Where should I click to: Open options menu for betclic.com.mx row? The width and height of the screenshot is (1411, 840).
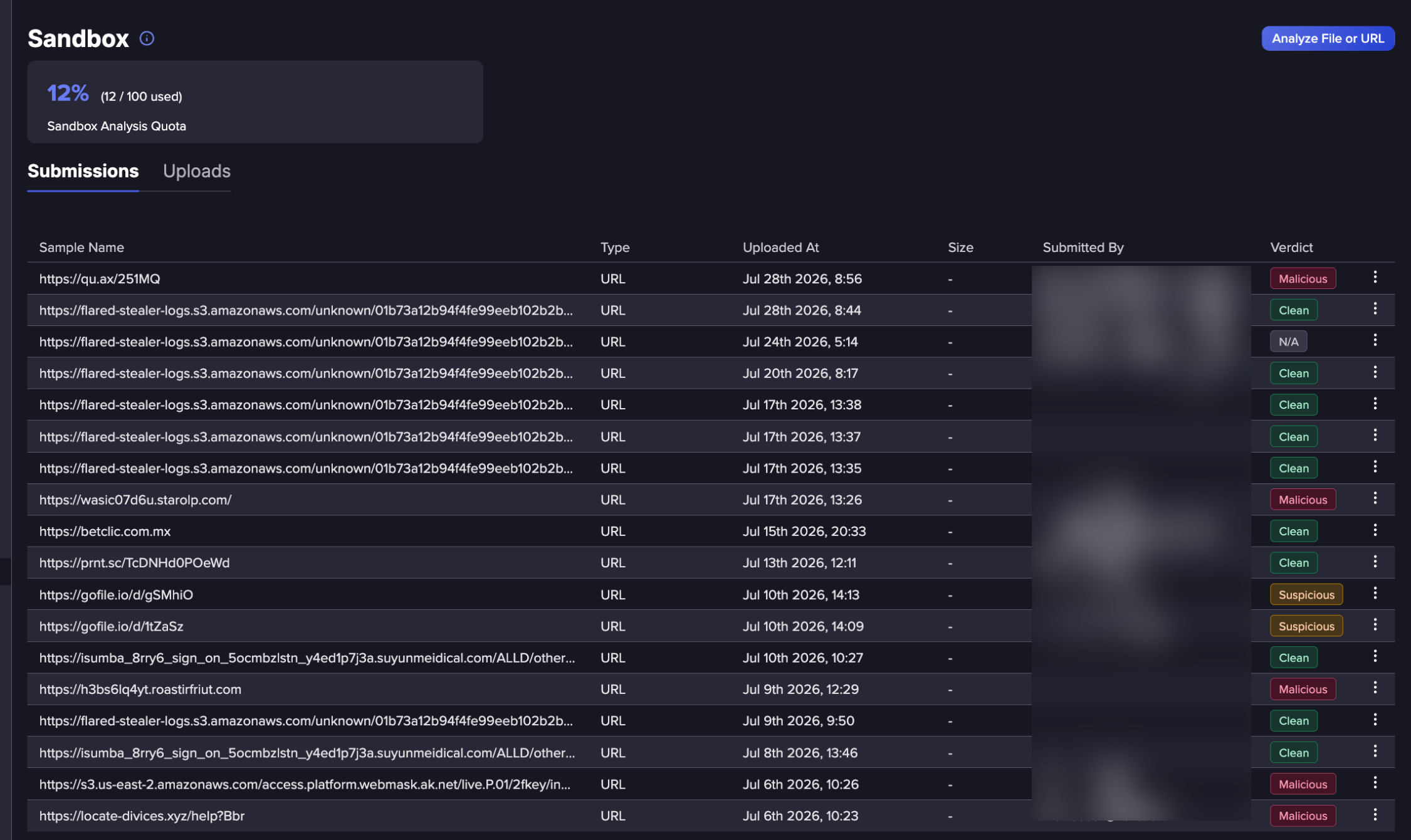pyautogui.click(x=1375, y=530)
